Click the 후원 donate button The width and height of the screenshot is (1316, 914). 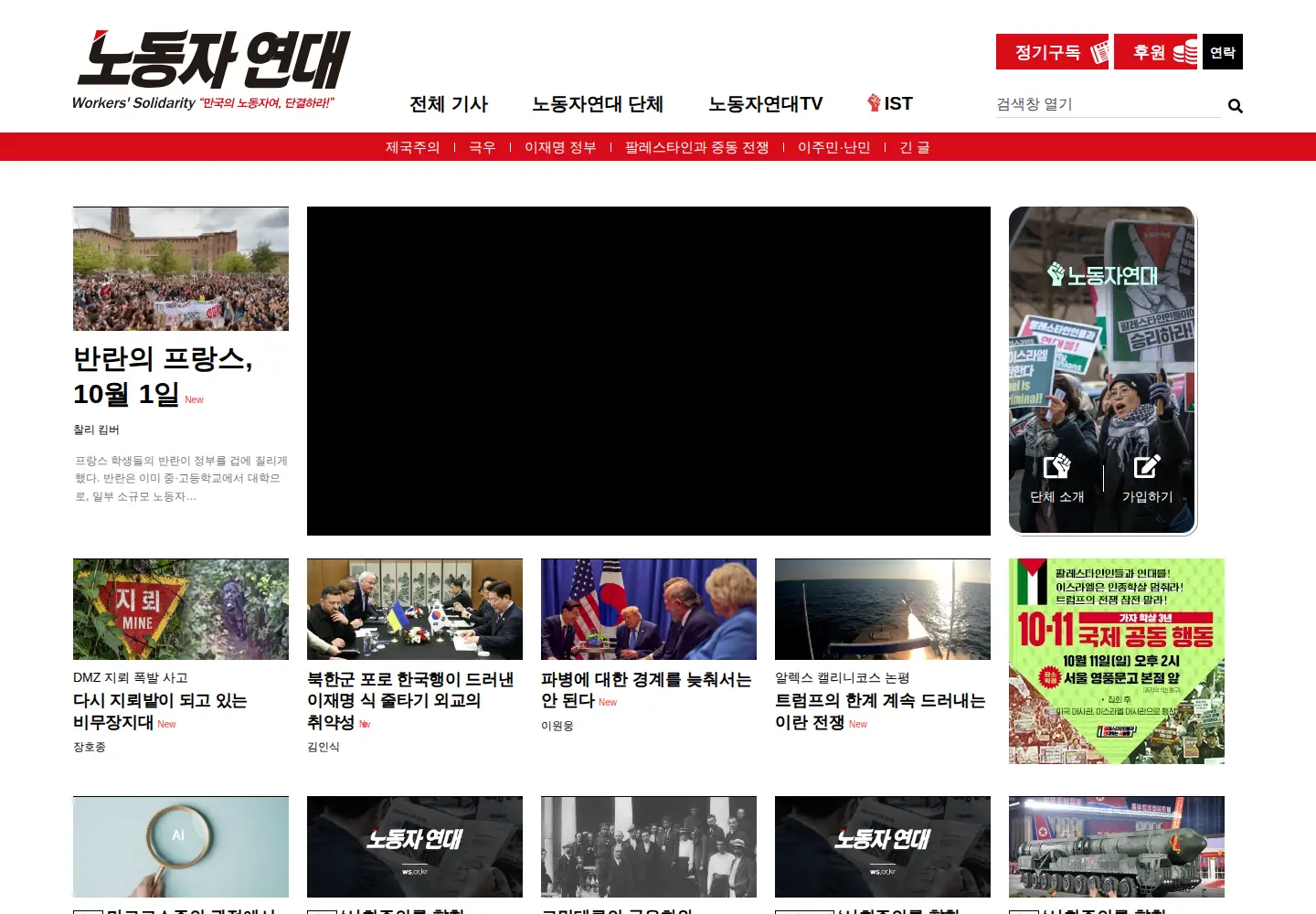click(1155, 52)
